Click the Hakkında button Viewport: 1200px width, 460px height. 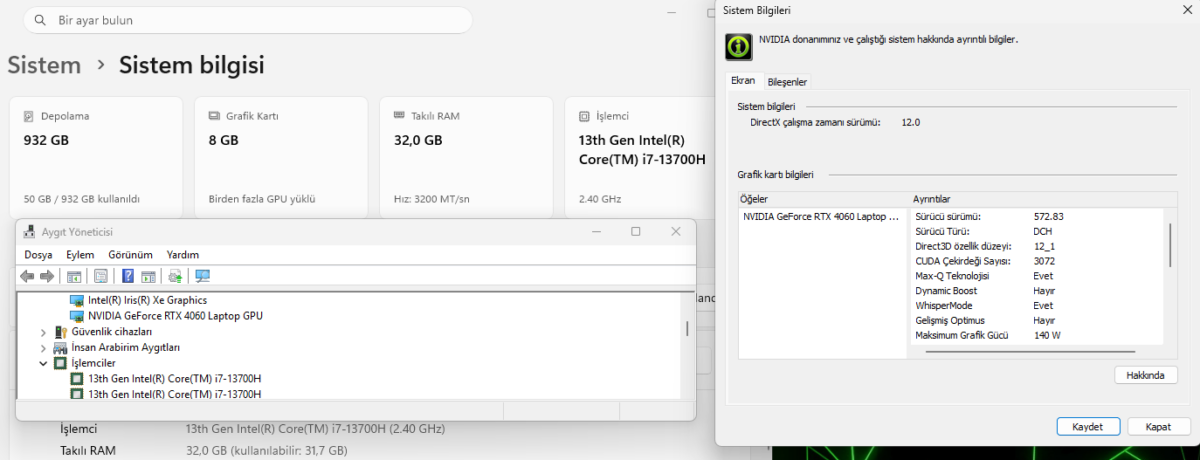[1146, 375]
